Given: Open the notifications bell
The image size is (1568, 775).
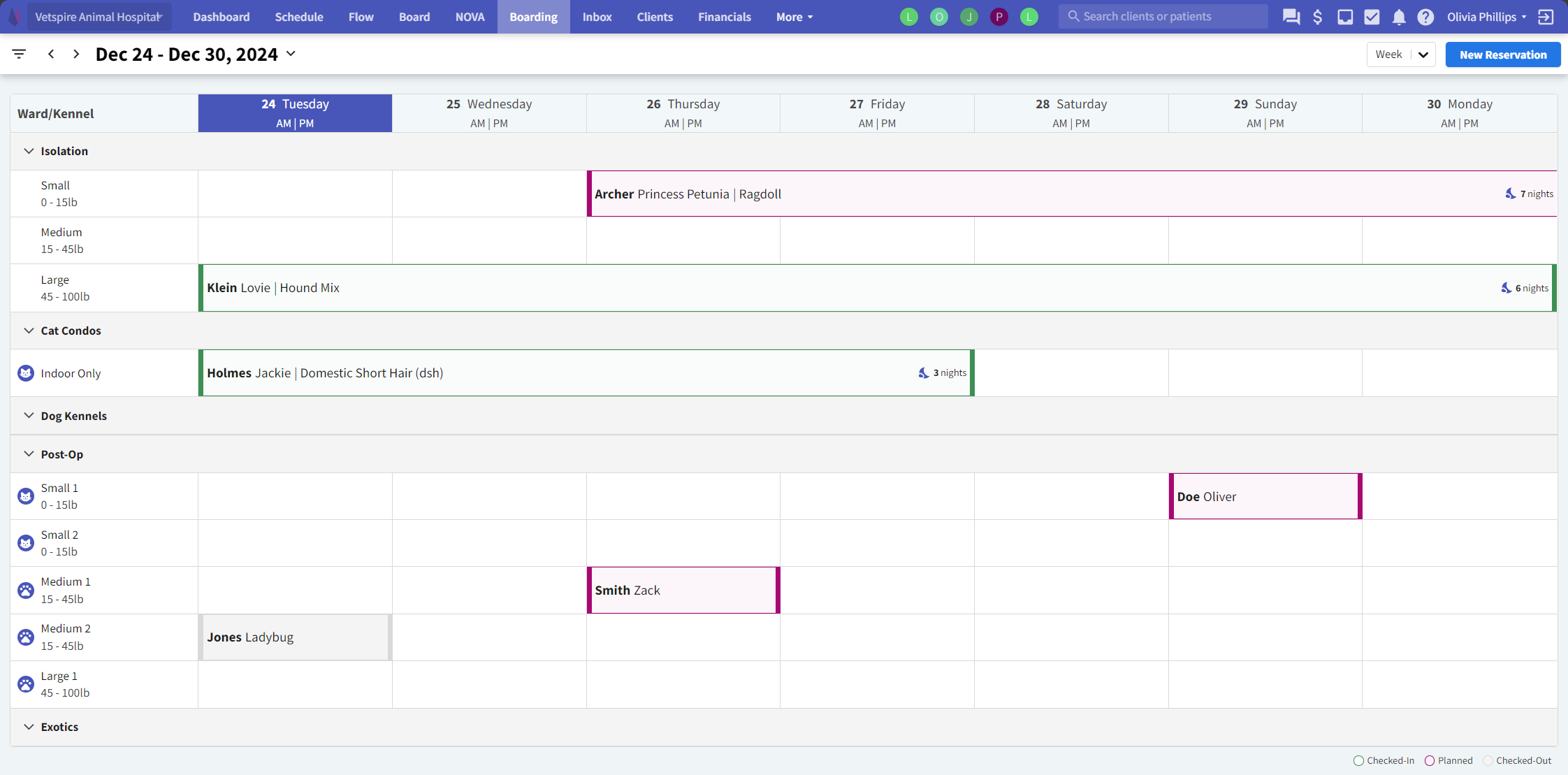Looking at the screenshot, I should coord(1398,17).
